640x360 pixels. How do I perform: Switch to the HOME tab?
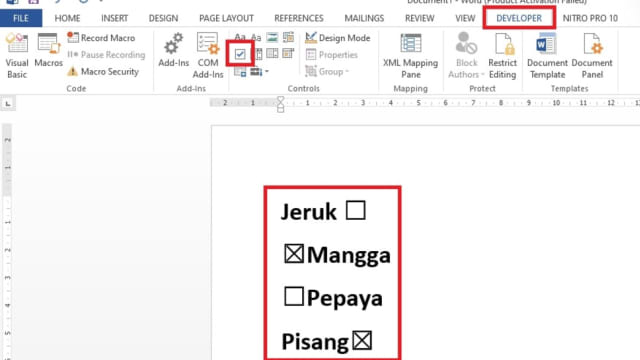pyautogui.click(x=67, y=18)
